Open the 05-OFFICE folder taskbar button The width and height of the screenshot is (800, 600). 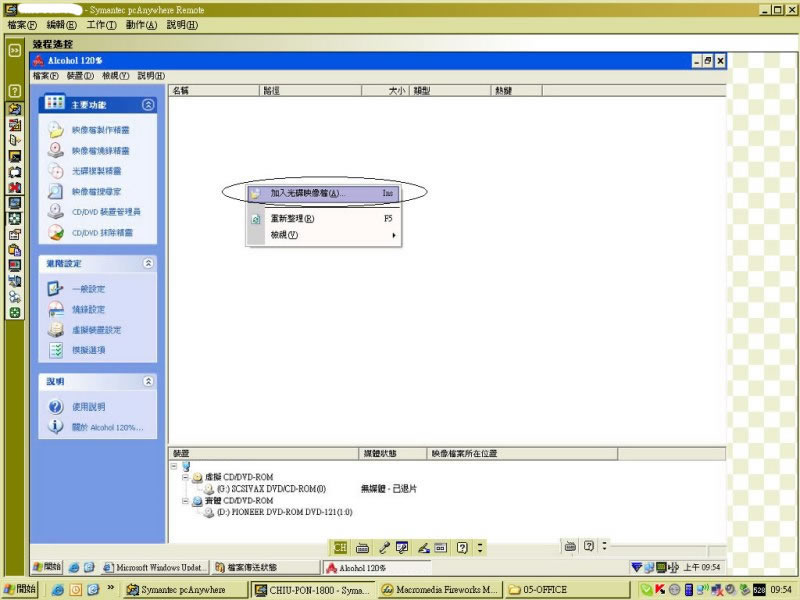point(567,590)
